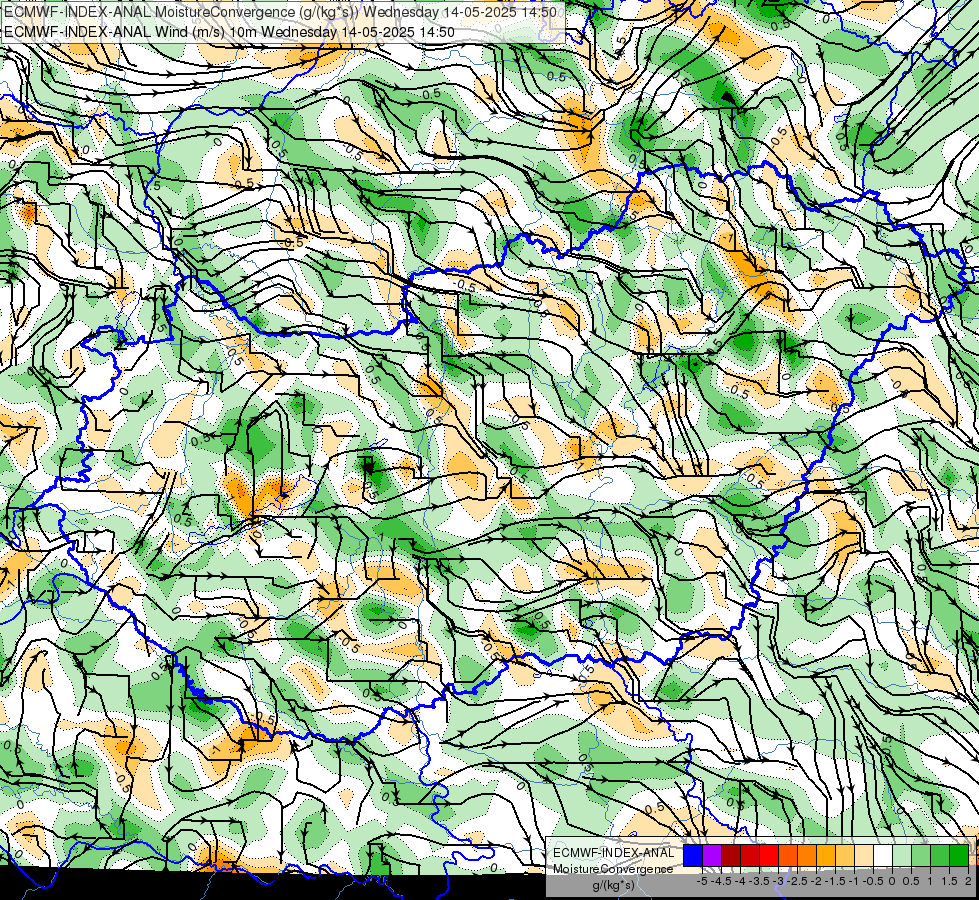Click the purple legend swatch

coord(712,856)
